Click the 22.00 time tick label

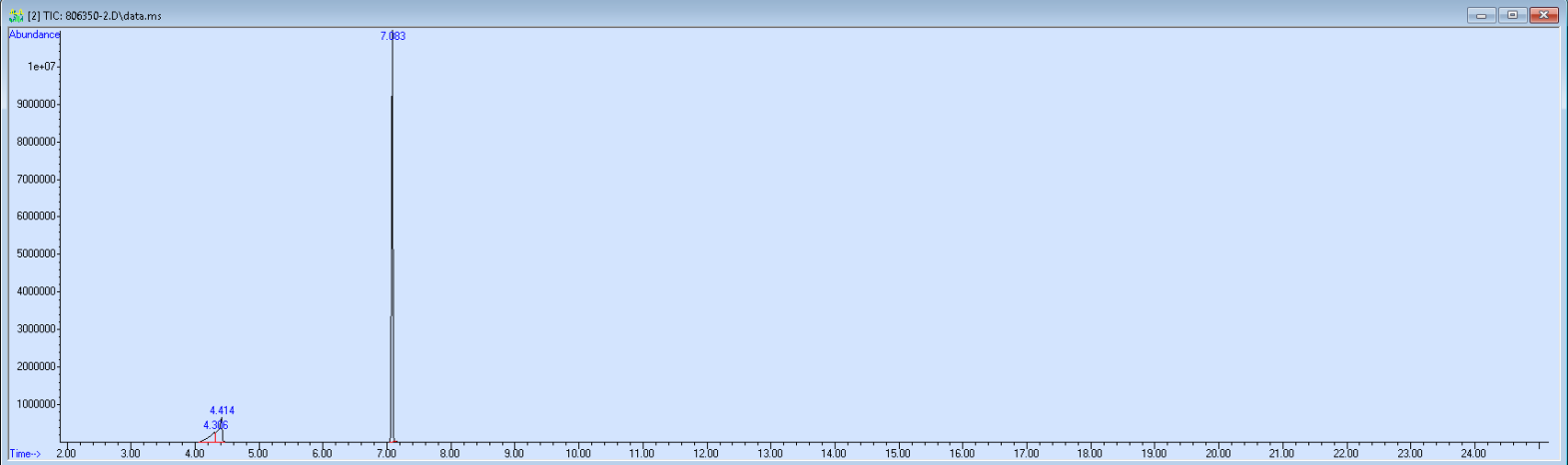[x=1345, y=454]
